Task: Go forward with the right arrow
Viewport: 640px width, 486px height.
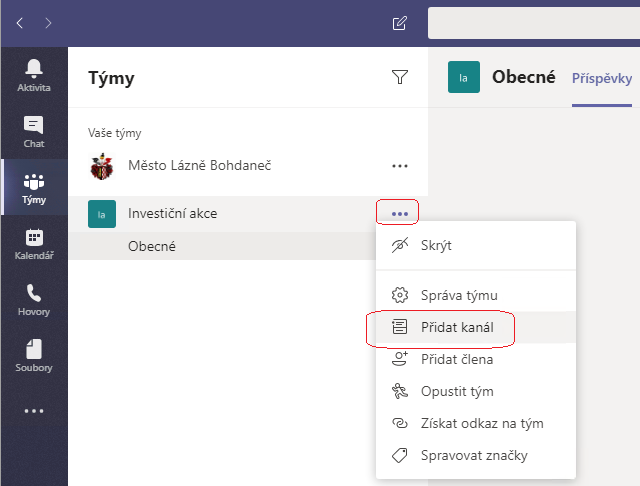Action: (x=48, y=23)
